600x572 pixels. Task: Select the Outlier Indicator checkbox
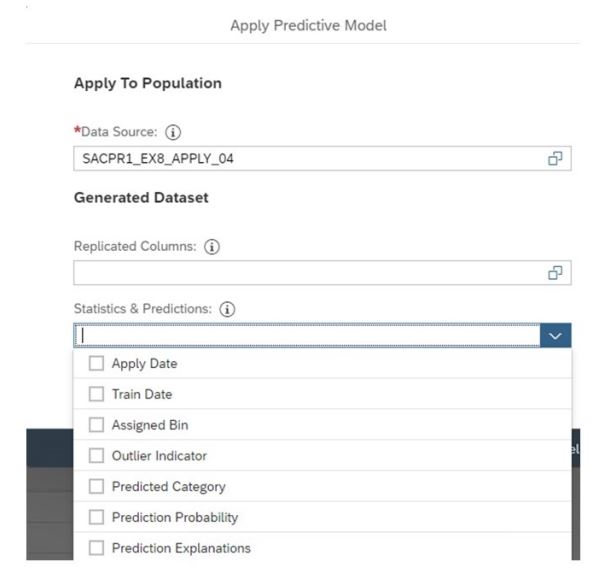[x=96, y=456]
